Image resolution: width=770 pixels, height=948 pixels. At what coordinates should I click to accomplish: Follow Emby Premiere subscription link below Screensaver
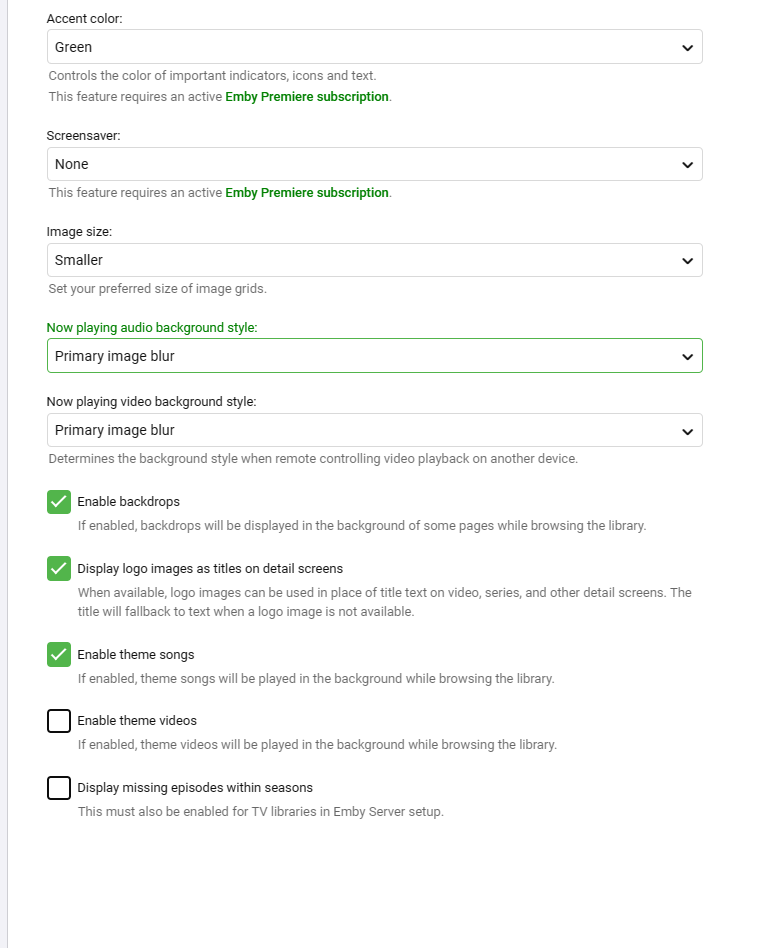pyautogui.click(x=307, y=193)
